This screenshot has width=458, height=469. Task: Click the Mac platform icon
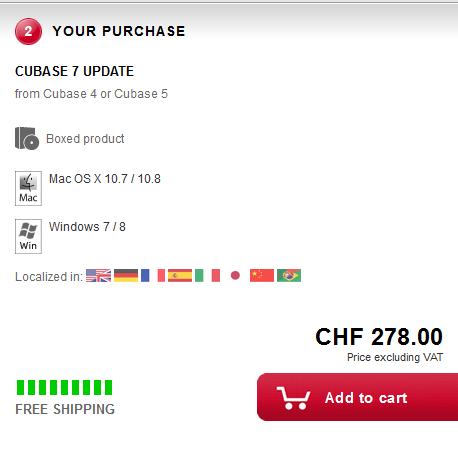pyautogui.click(x=28, y=188)
